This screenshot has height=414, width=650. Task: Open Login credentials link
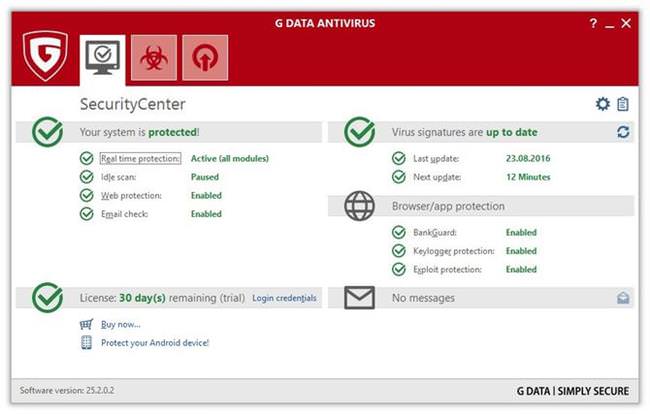(x=284, y=298)
